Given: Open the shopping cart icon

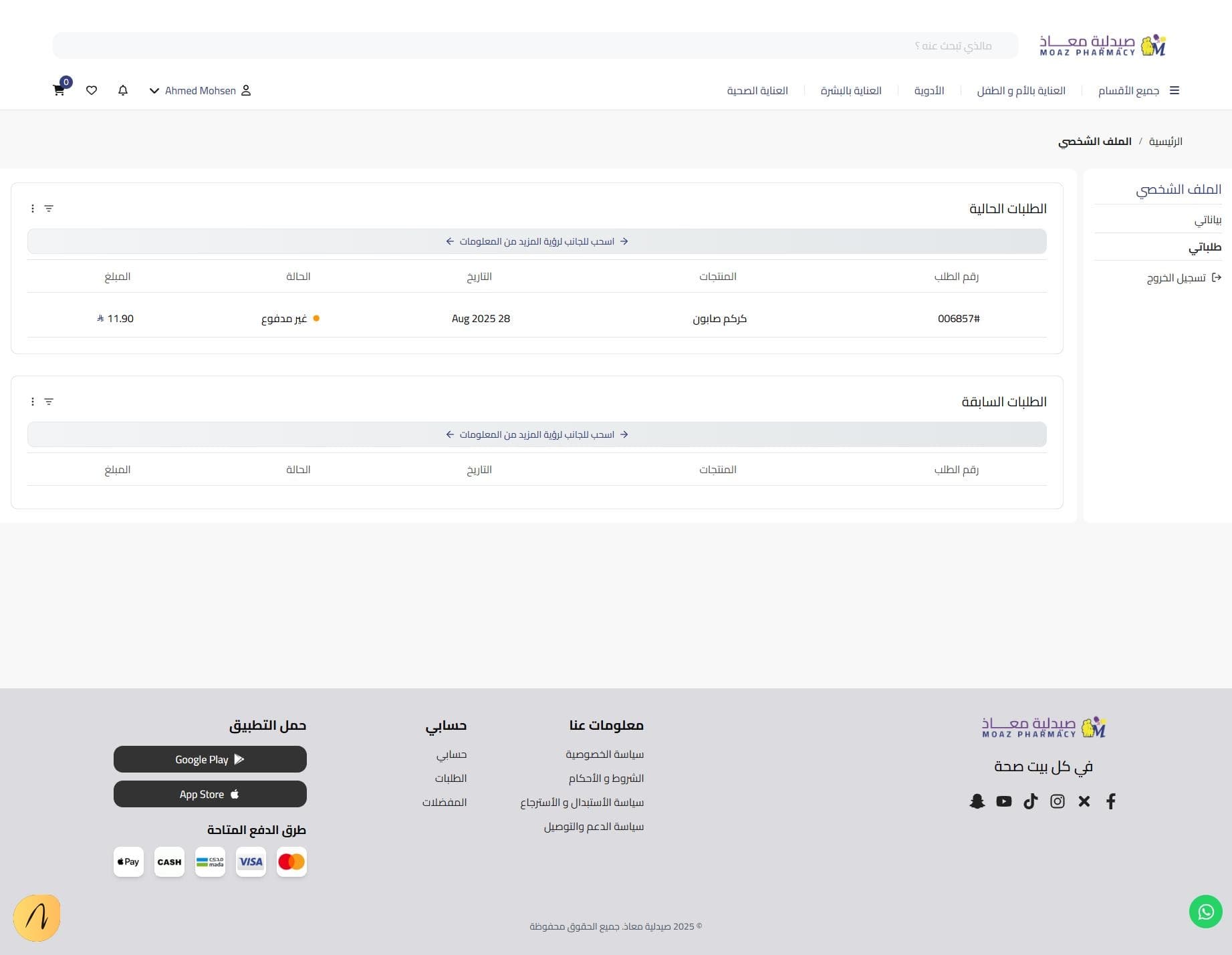Looking at the screenshot, I should tap(59, 90).
